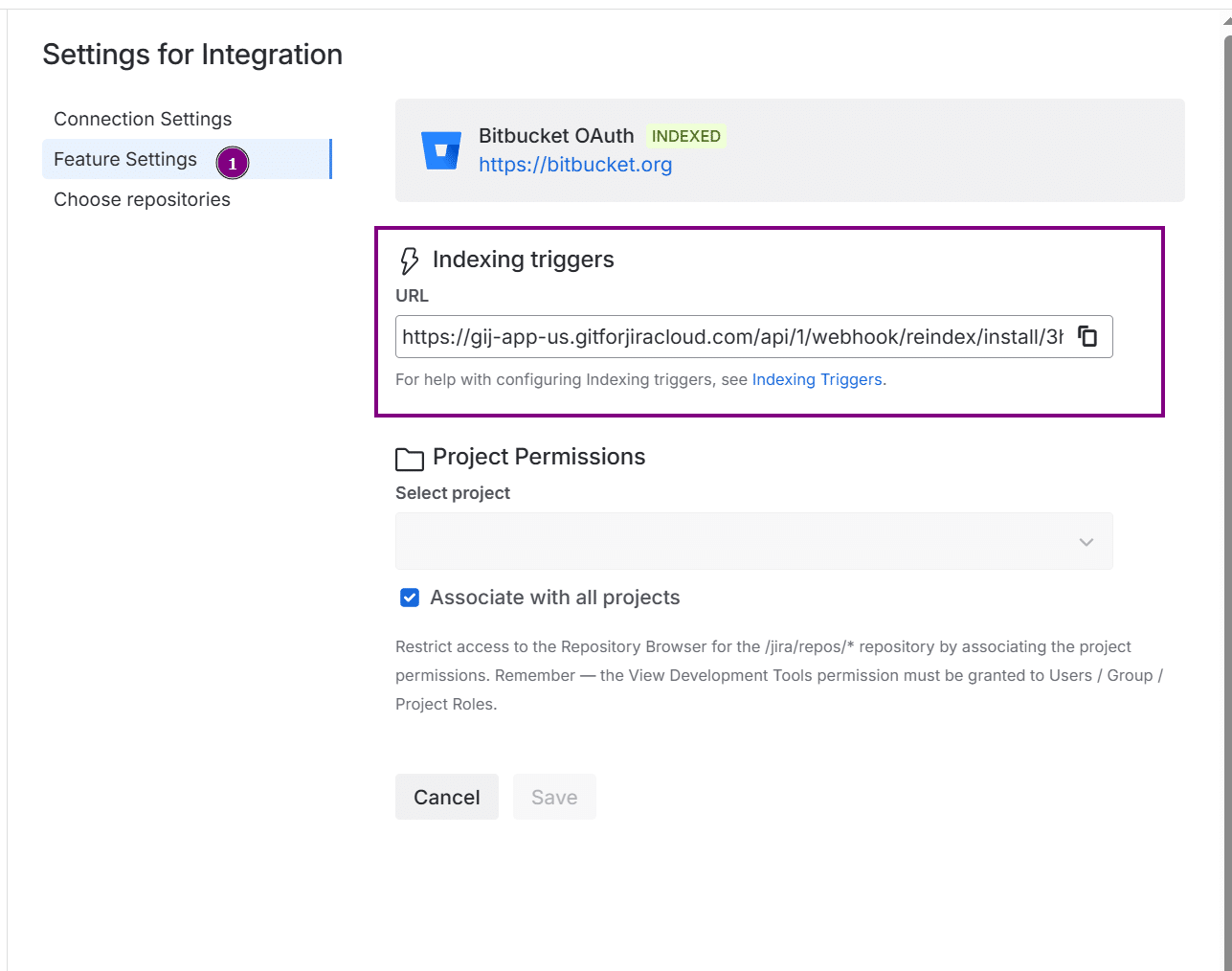Click the chevron arrow in project selector

pos(1086,542)
